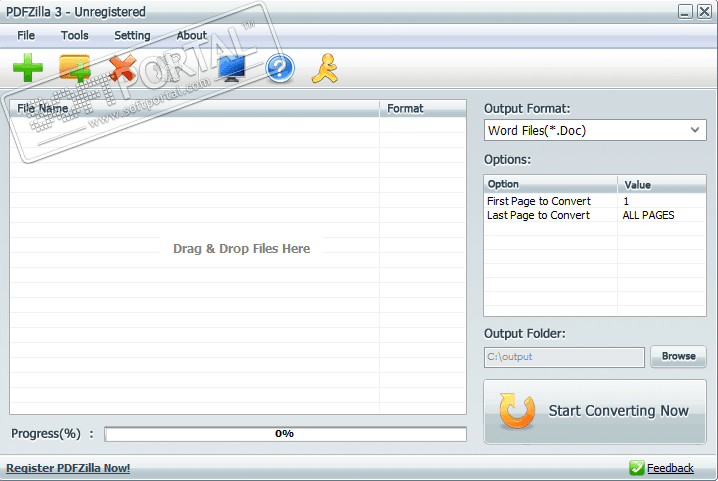Click the C:\output folder path field
This screenshot has width=718, height=481.
click(x=564, y=357)
